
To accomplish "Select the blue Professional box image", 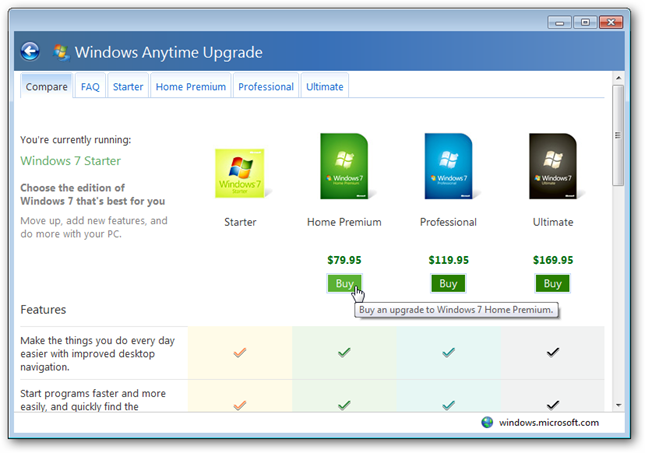I will [x=452, y=166].
